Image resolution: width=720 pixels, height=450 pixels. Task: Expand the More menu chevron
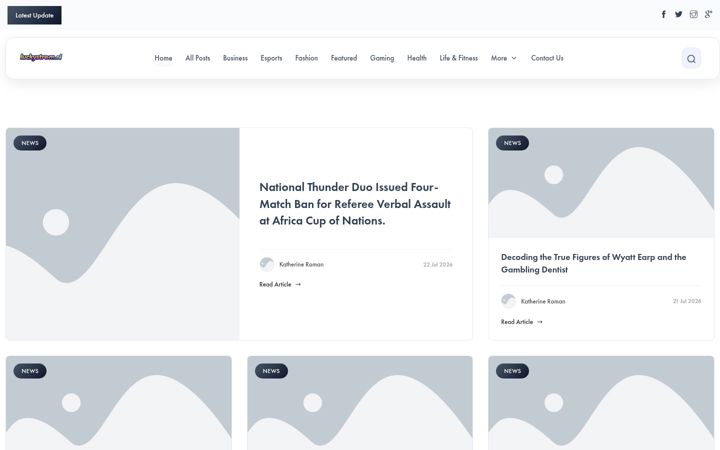[514, 58]
